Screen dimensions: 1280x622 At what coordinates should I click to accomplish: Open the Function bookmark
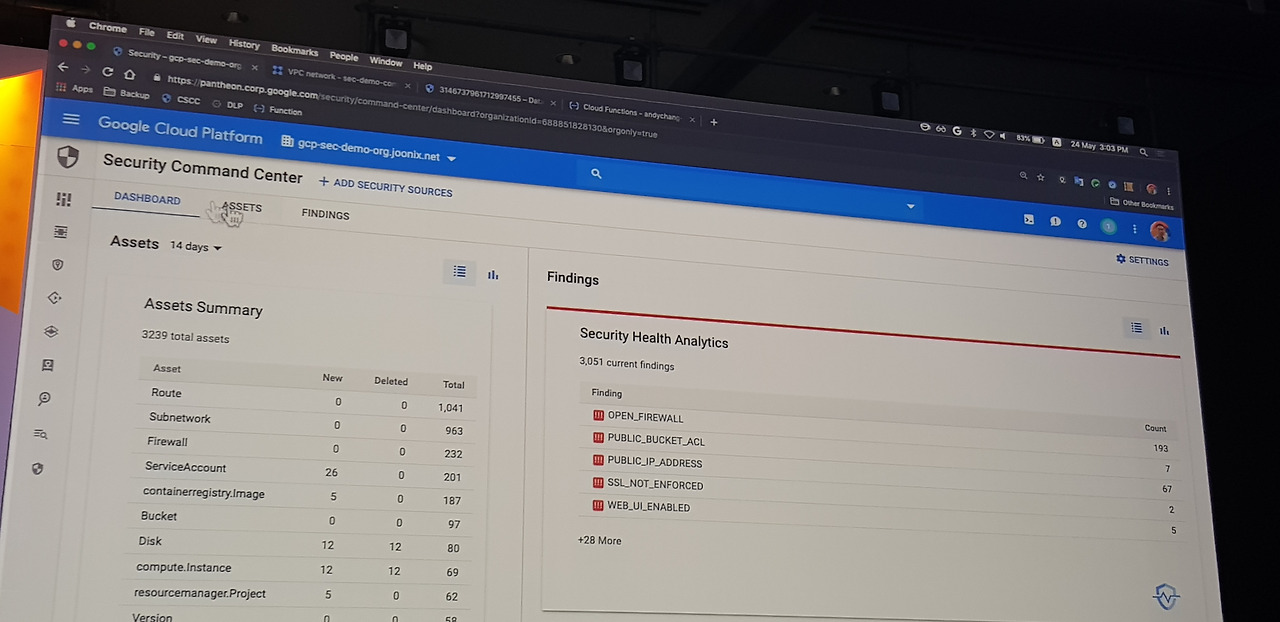click(x=279, y=110)
